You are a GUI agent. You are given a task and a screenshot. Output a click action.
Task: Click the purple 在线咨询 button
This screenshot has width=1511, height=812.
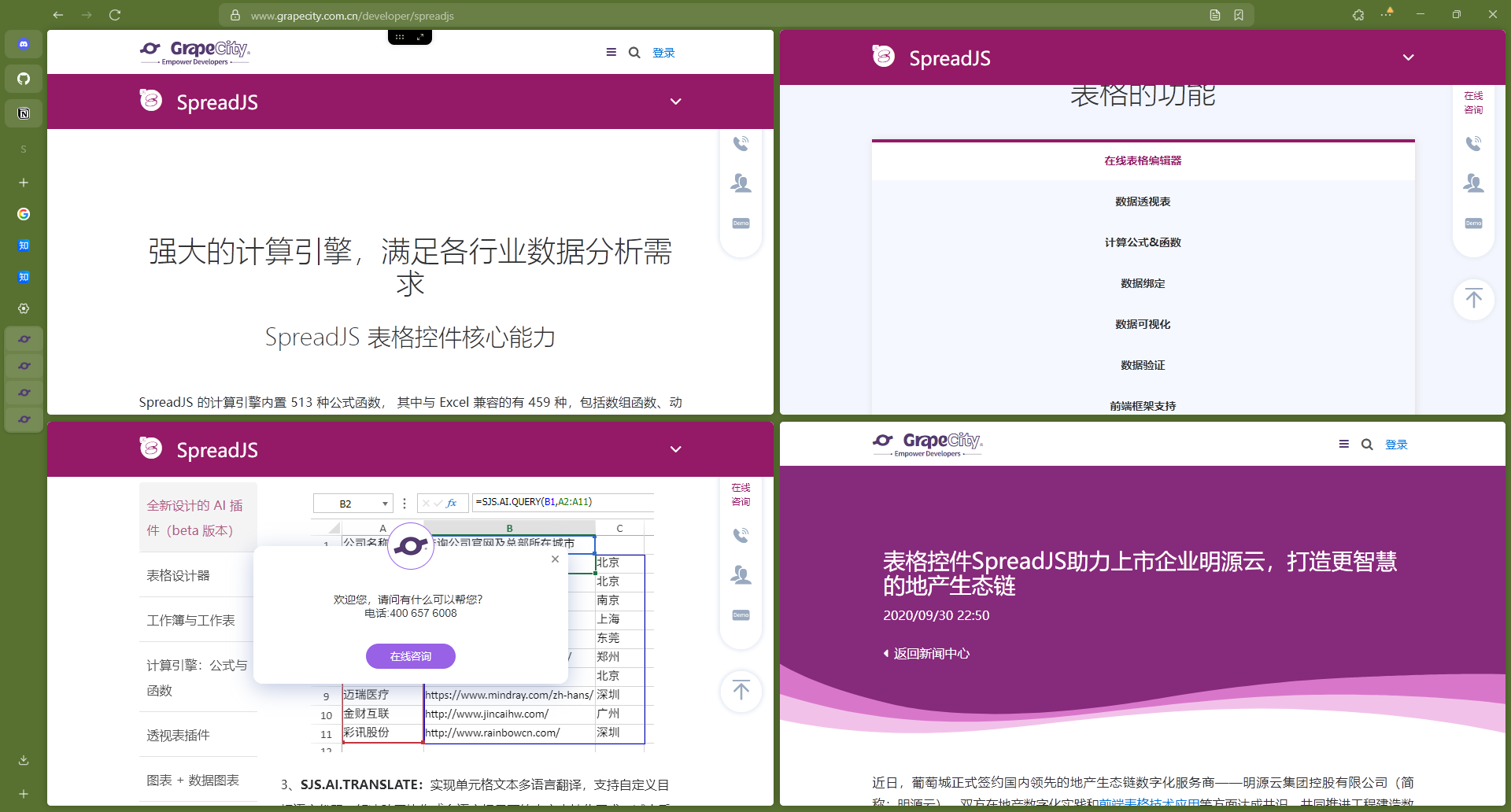[410, 656]
